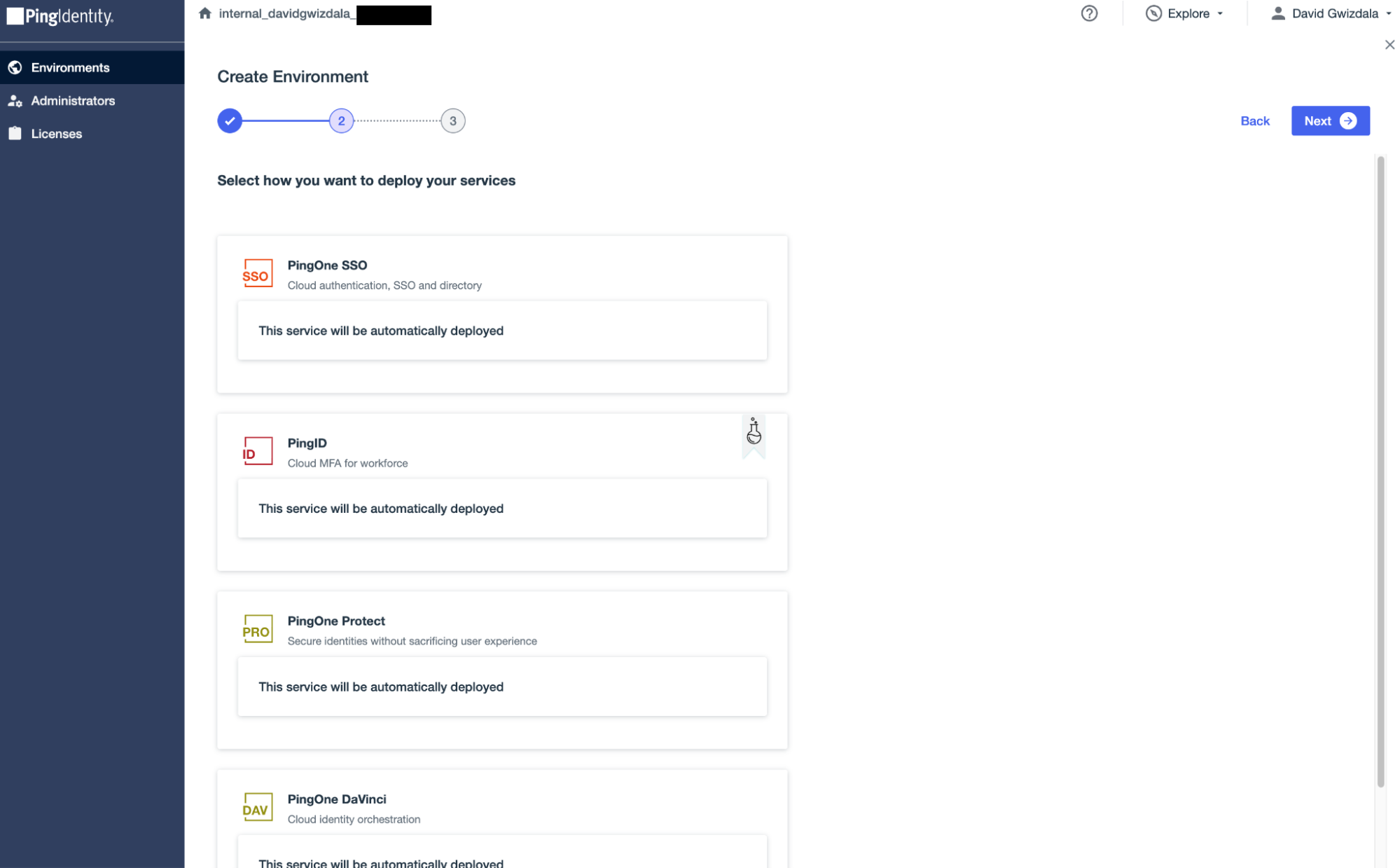Click the Ping Identity logo icon
This screenshot has height=868, width=1400.
point(14,13)
